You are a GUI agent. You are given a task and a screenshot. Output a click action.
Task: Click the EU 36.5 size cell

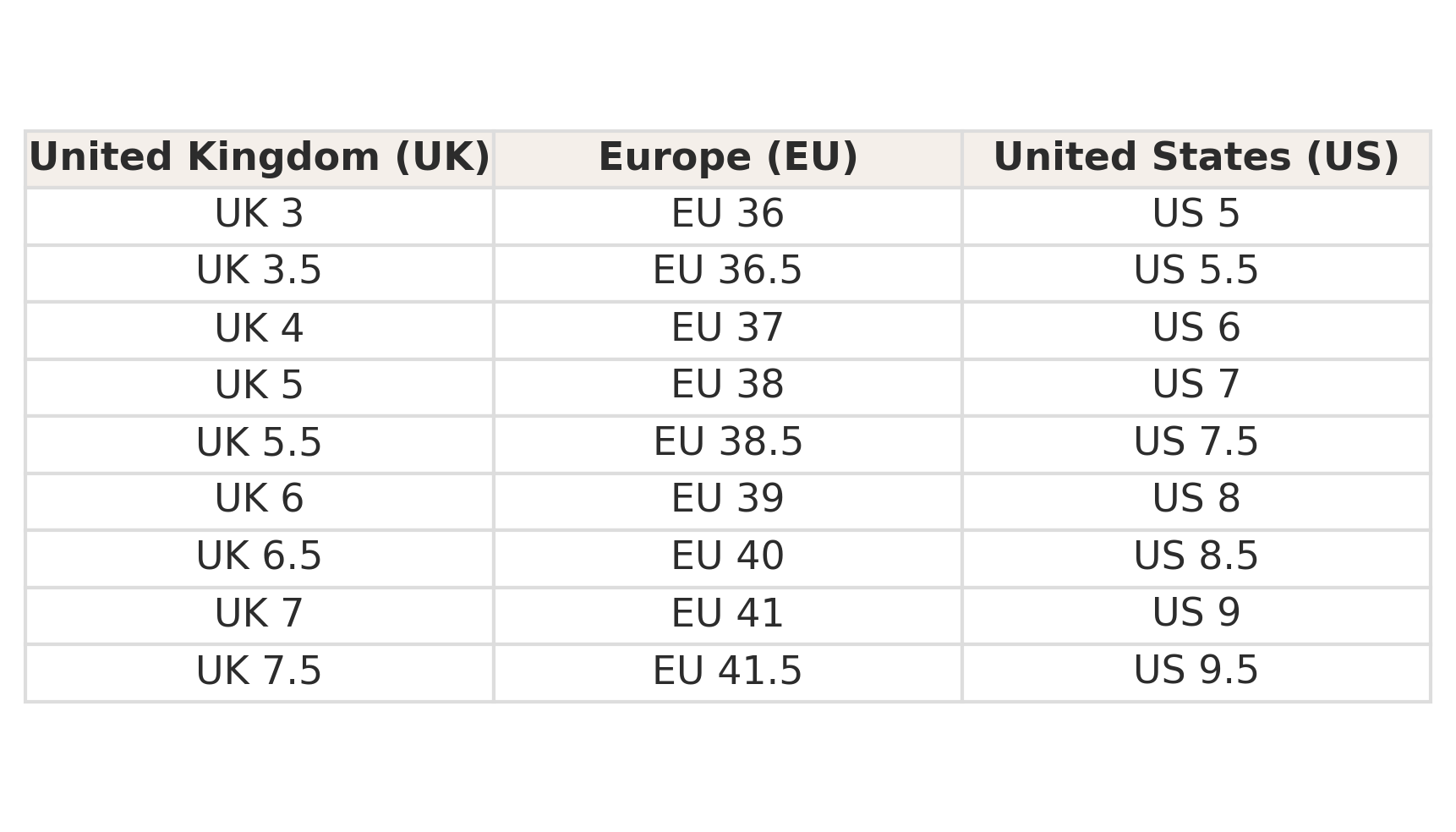click(728, 272)
